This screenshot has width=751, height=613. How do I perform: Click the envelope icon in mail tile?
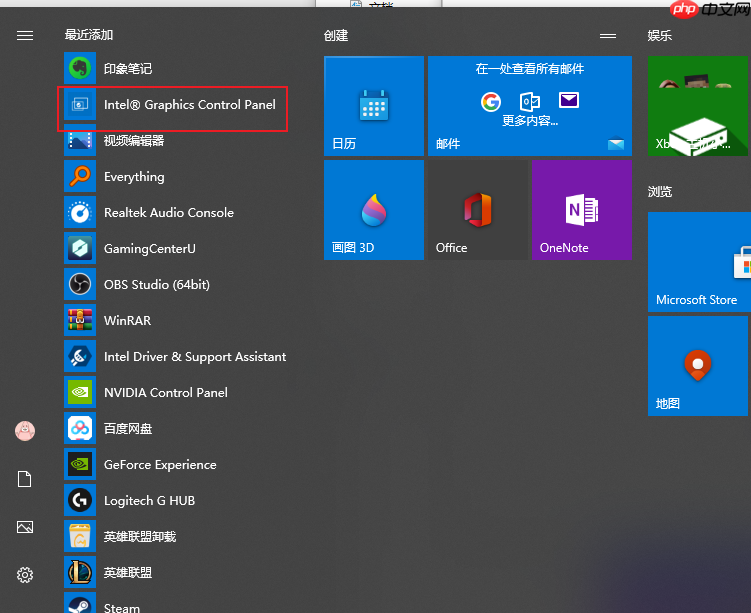(569, 100)
